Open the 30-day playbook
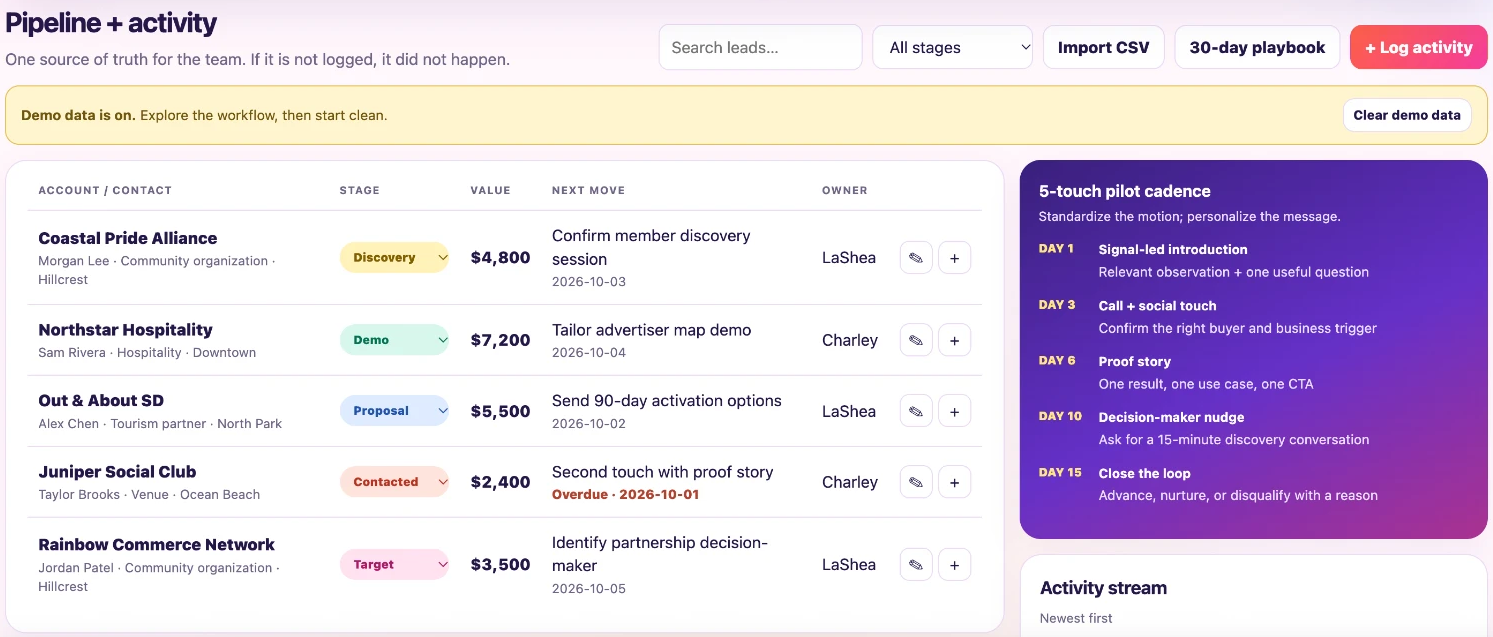 tap(1257, 47)
